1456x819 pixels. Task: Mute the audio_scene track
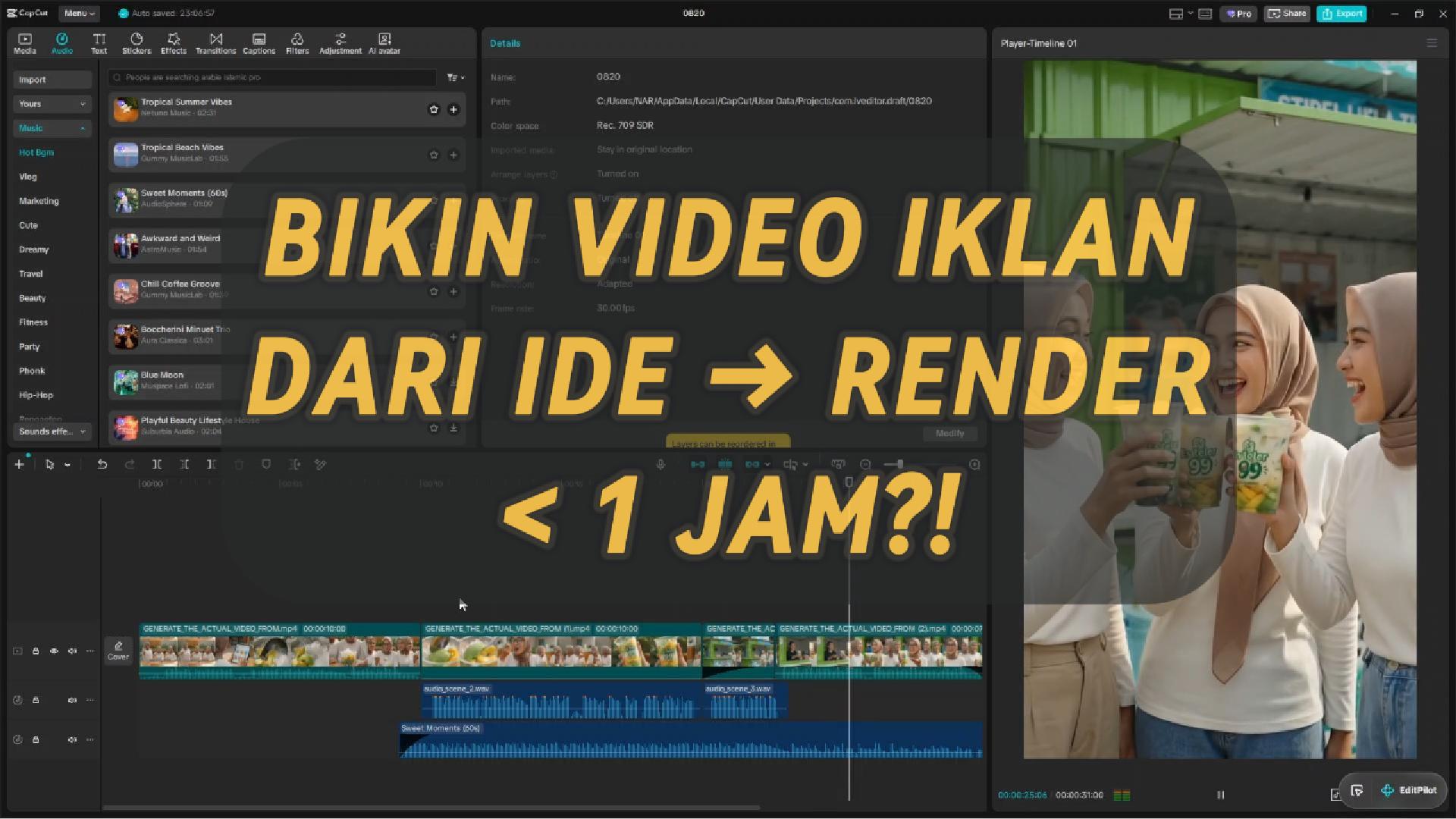point(72,700)
